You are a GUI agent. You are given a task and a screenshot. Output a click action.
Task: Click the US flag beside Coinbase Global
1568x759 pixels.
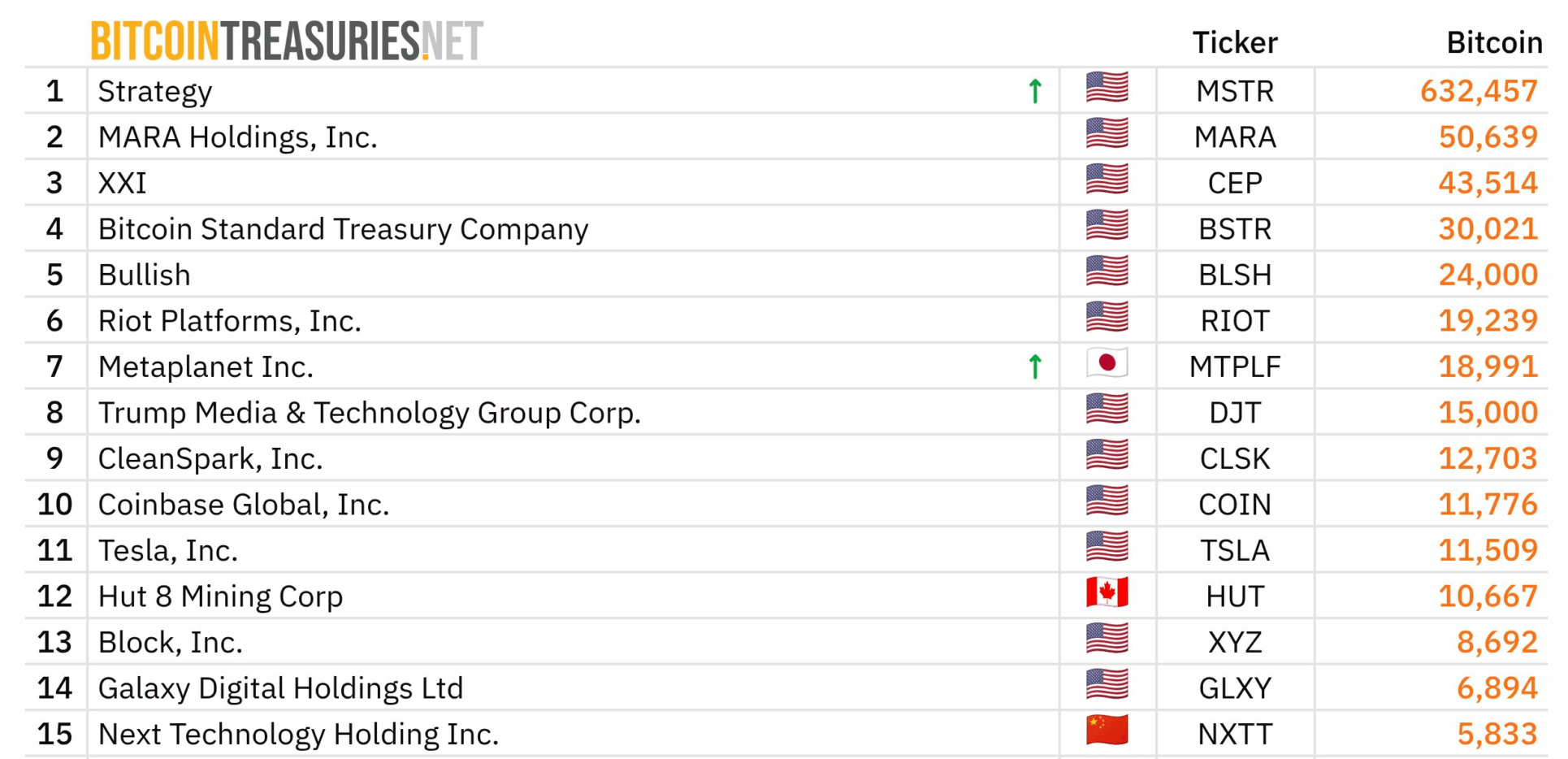coord(1107,501)
